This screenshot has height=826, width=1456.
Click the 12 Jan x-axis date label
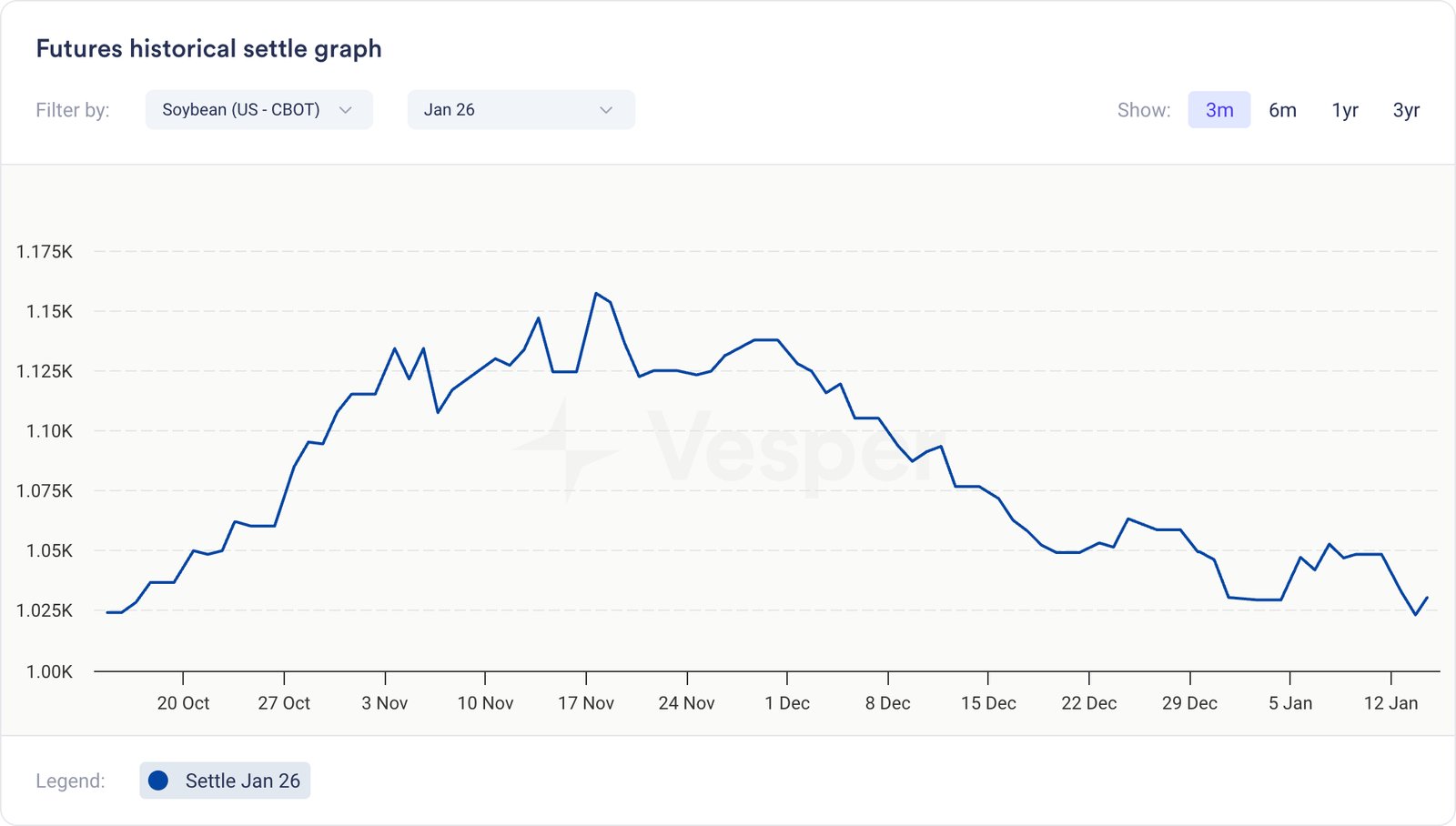[x=1390, y=703]
